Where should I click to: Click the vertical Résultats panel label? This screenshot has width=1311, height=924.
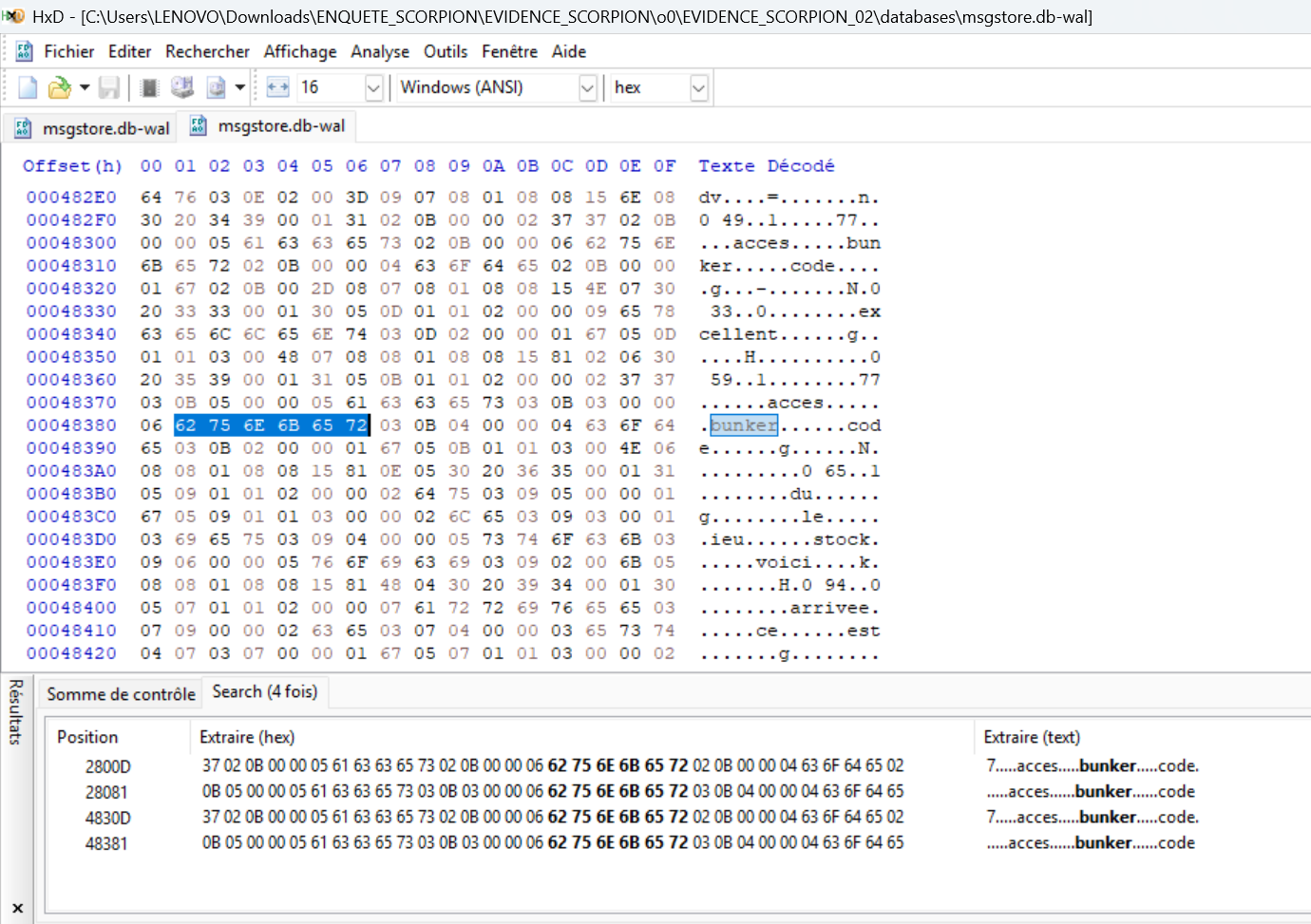pos(16,712)
